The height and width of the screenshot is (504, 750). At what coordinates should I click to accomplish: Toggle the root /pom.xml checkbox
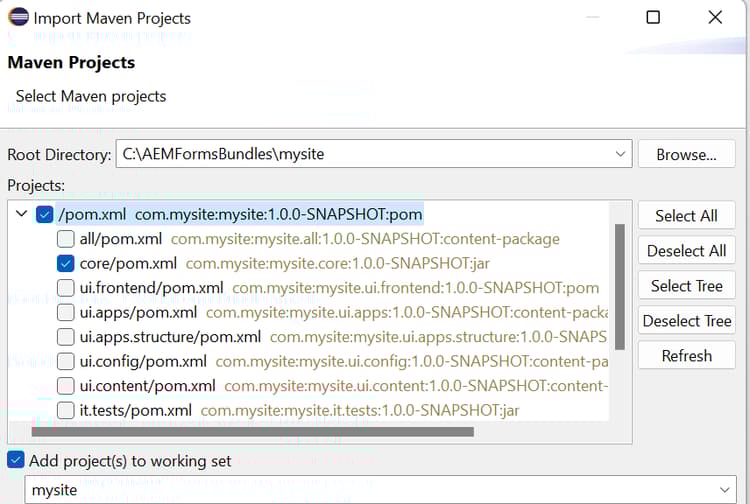44,214
